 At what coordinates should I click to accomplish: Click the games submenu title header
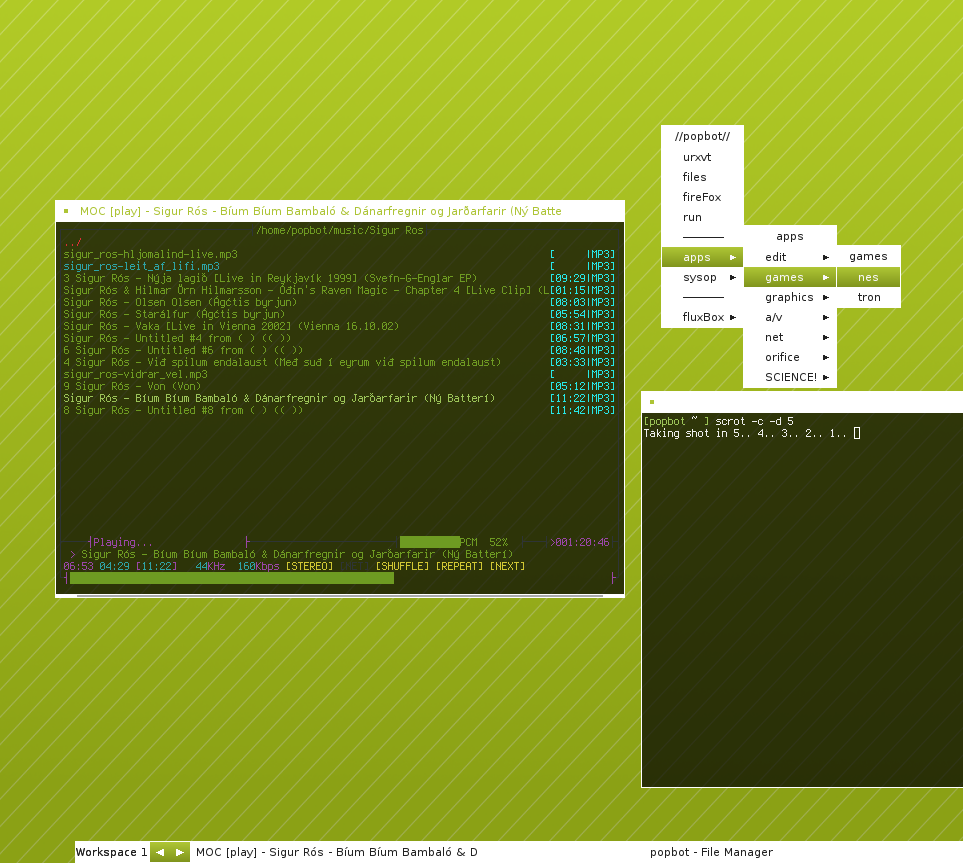tap(868, 256)
